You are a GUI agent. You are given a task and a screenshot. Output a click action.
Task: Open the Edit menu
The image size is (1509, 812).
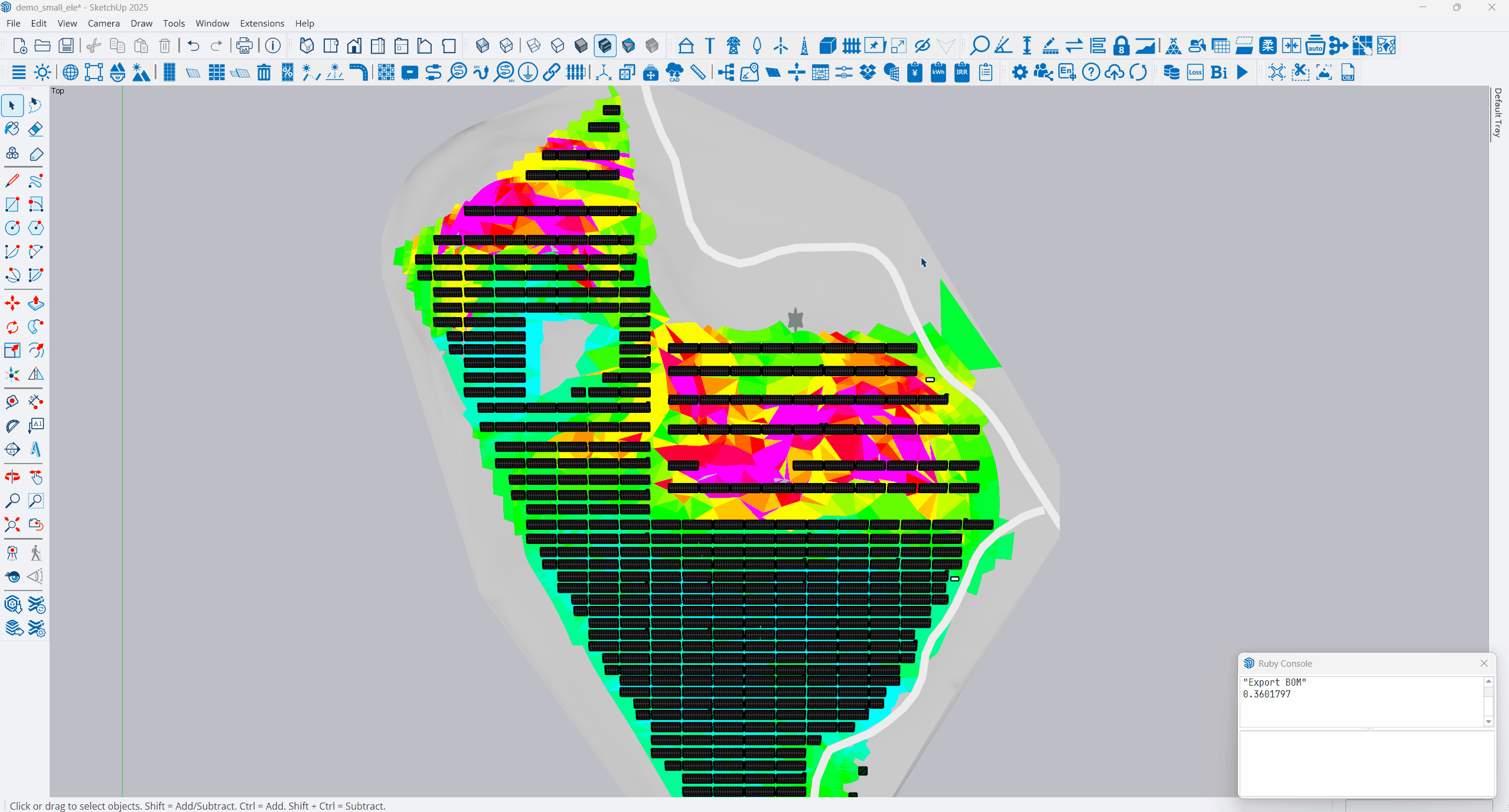(39, 23)
